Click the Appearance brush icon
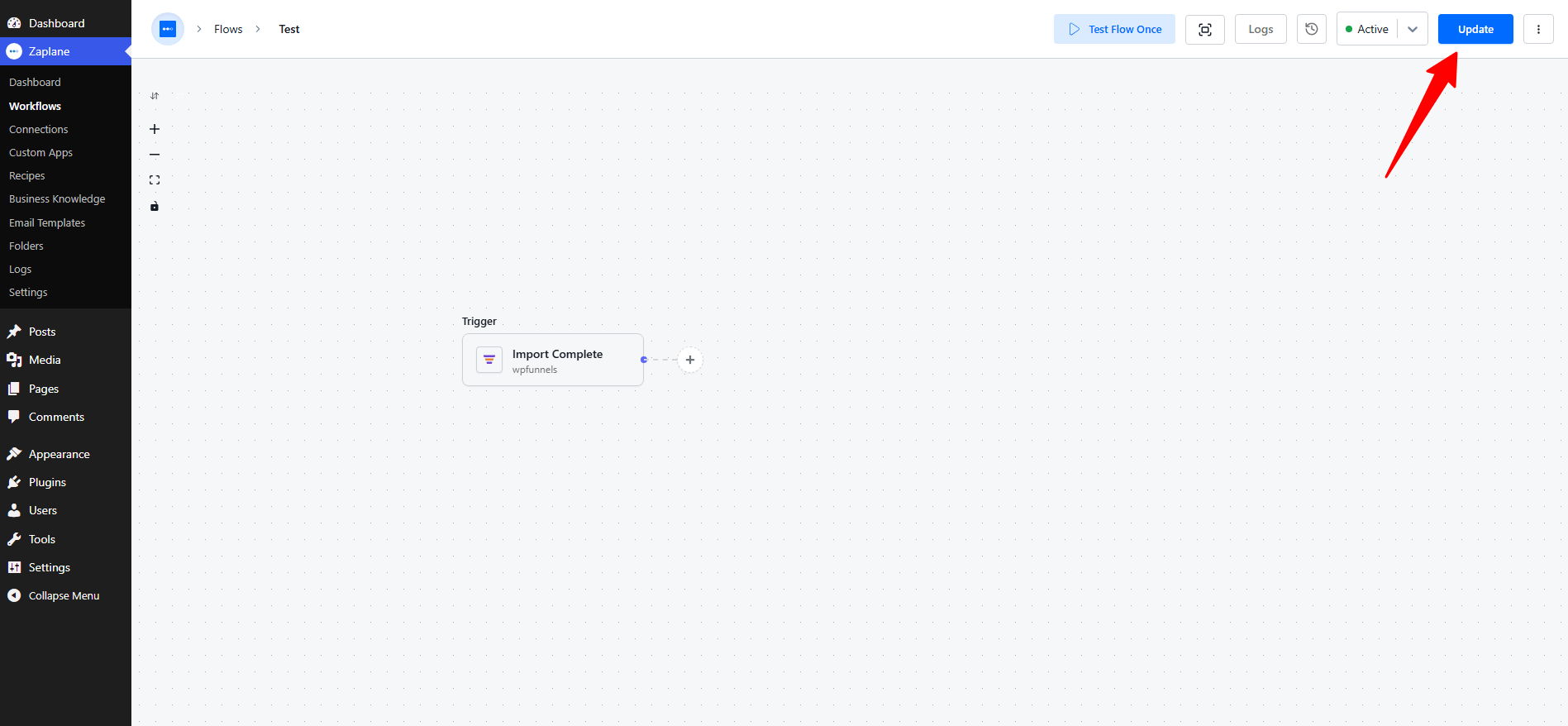Screen dimensions: 1568x726 coord(14,454)
